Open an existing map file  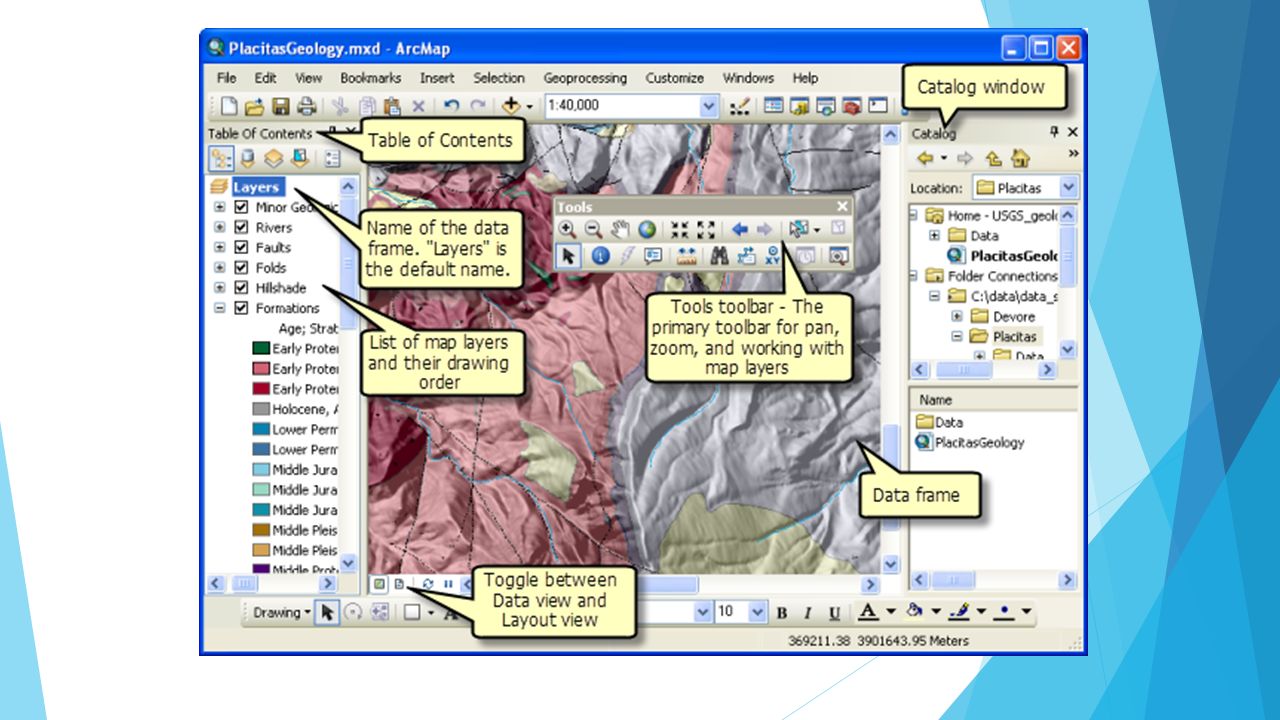point(254,105)
